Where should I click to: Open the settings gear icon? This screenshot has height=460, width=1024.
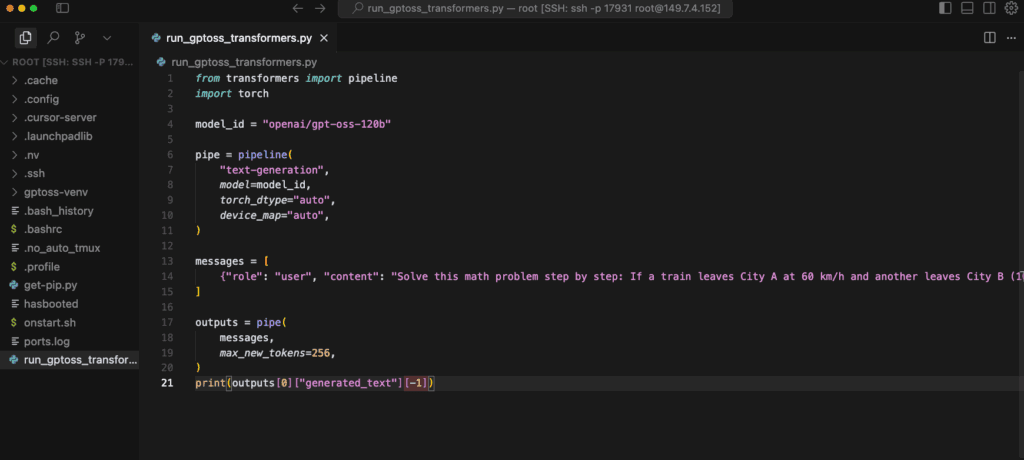tap(1012, 8)
